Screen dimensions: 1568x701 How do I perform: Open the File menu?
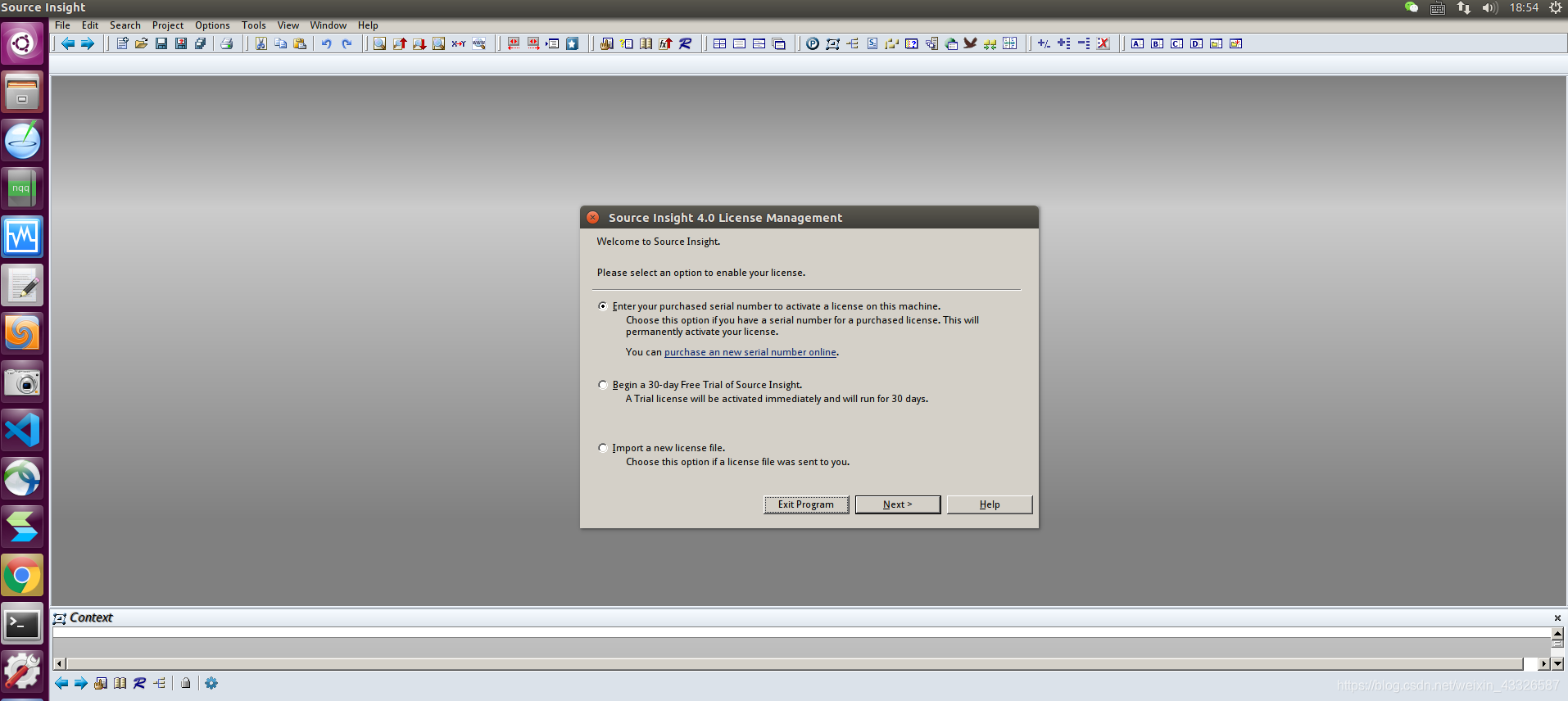(x=62, y=25)
